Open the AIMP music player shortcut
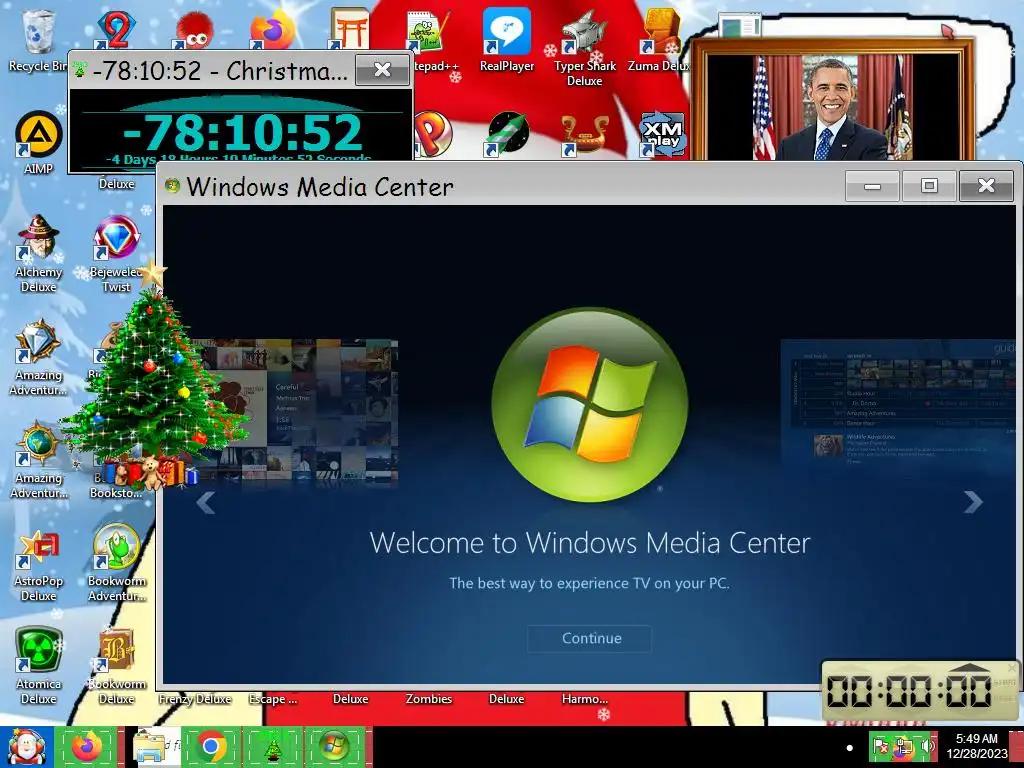1024x768 pixels. click(x=38, y=144)
